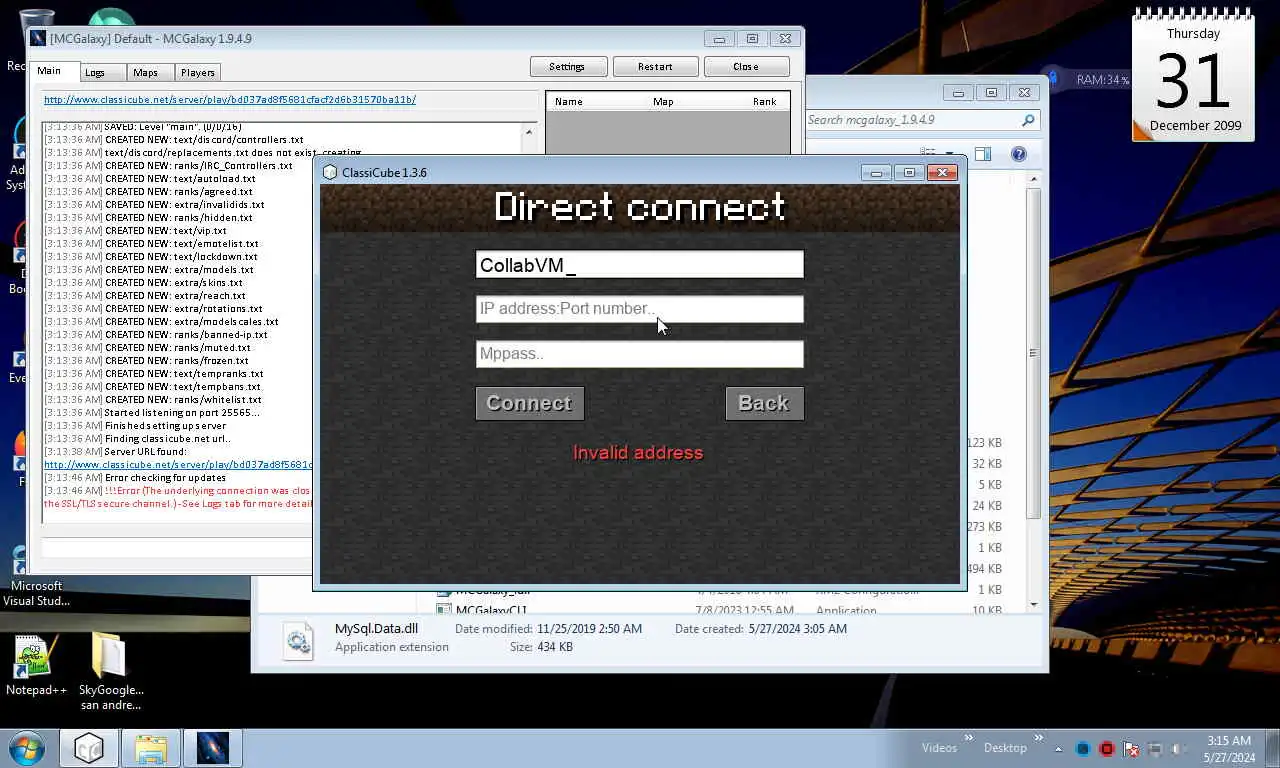This screenshot has width=1280, height=768.
Task: Click the RAM 34% meter gadget
Action: [x=1090, y=79]
